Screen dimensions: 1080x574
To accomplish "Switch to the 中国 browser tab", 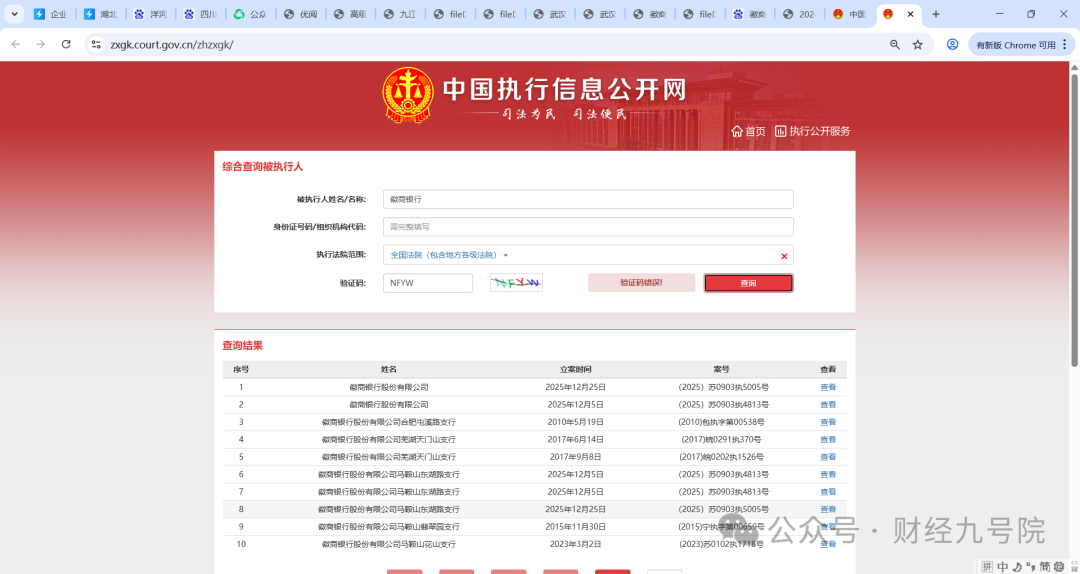I will (849, 14).
